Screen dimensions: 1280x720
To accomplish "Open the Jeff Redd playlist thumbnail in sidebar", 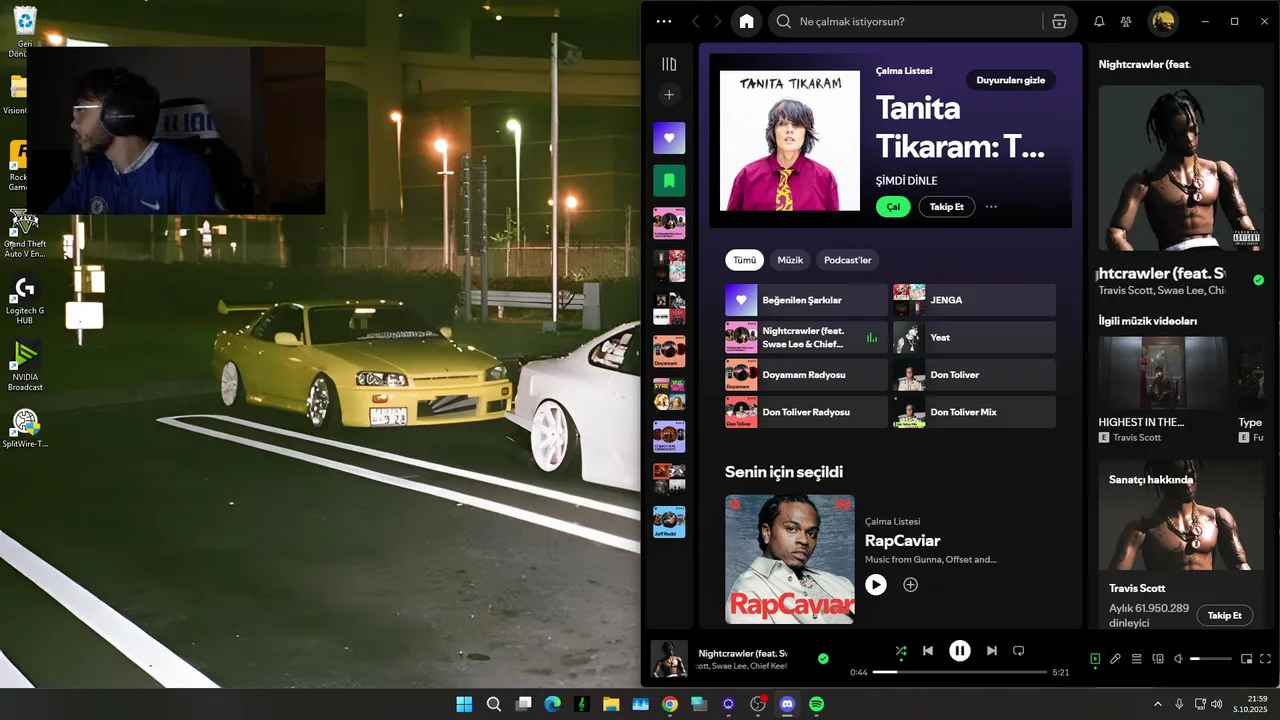I will click(x=669, y=523).
